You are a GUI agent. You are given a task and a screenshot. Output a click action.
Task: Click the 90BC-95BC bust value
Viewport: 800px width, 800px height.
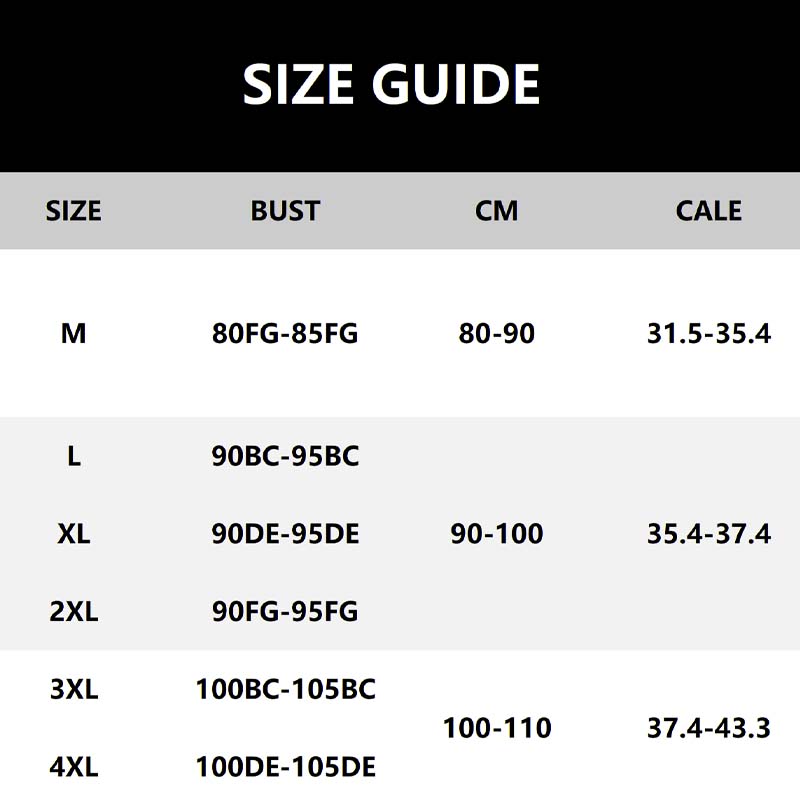[x=285, y=456]
